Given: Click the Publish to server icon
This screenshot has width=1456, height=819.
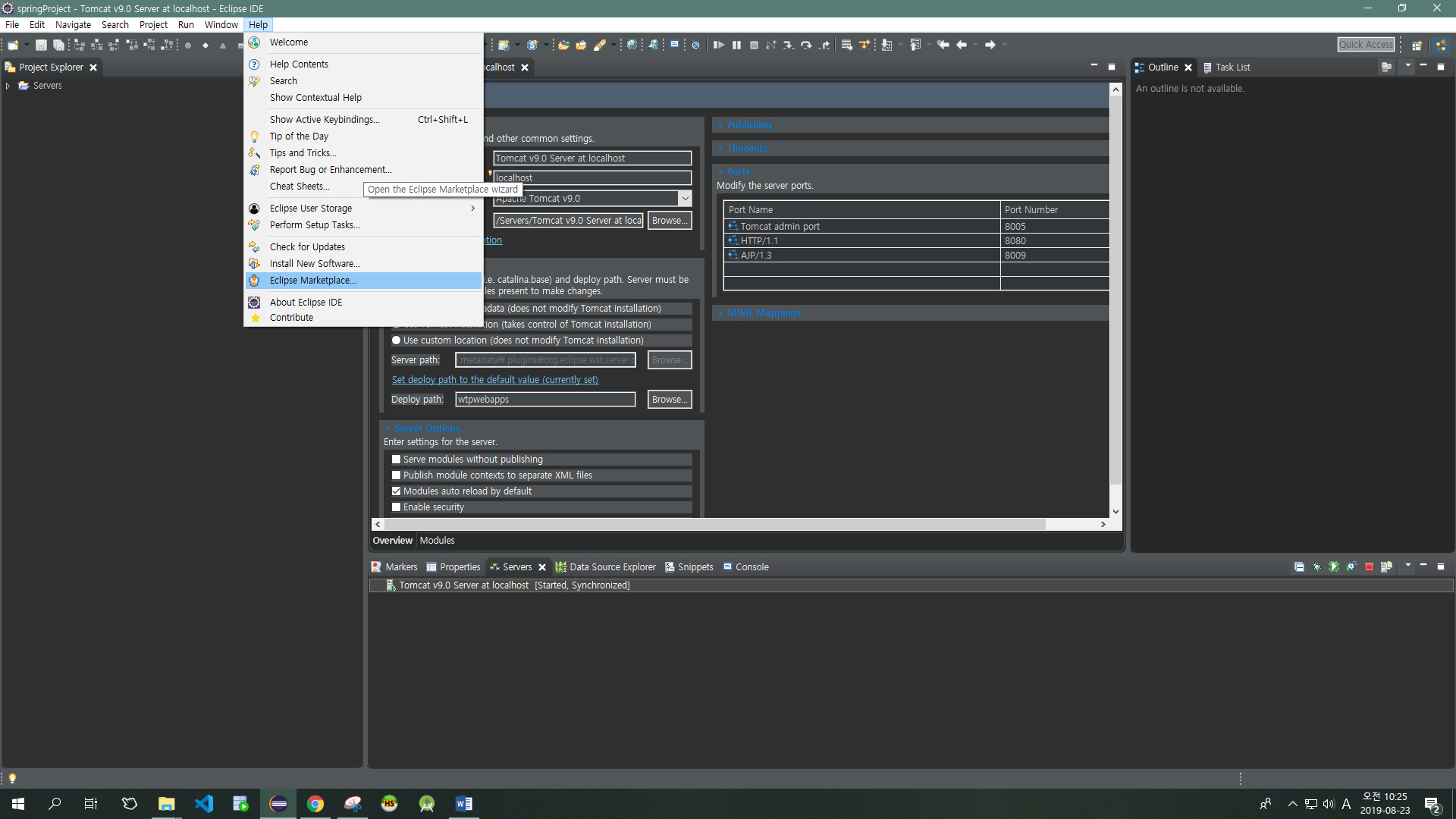Looking at the screenshot, I should [1386, 566].
